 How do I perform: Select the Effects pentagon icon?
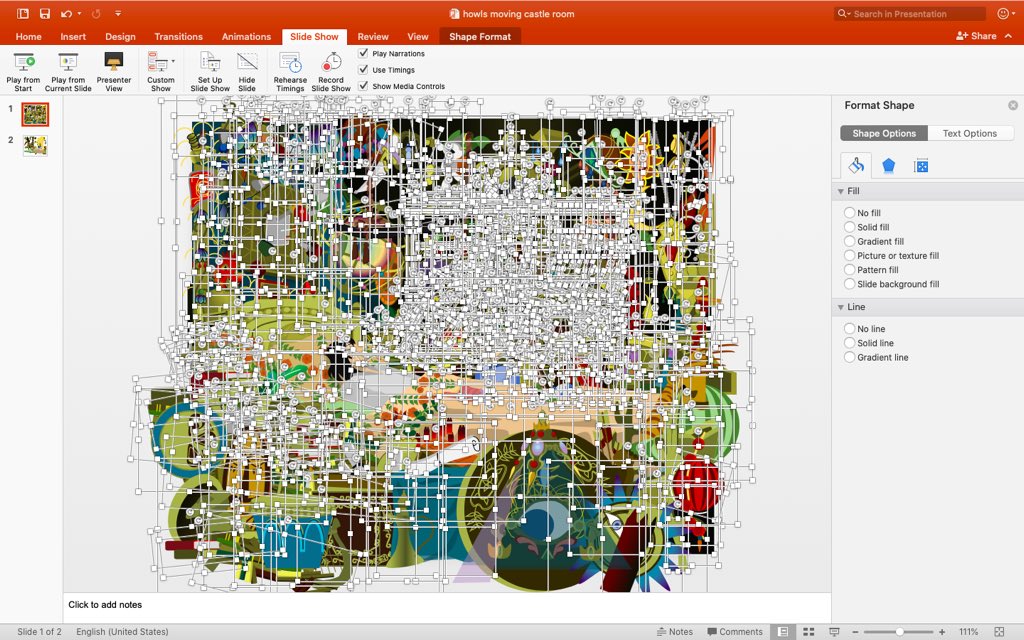point(888,166)
